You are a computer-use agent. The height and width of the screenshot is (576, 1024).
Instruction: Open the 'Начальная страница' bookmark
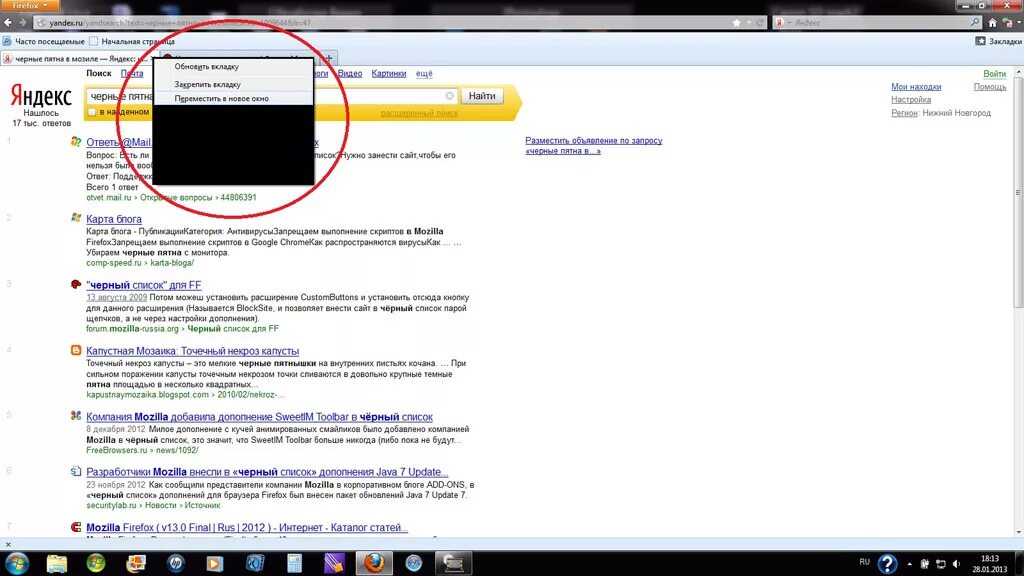pyautogui.click(x=132, y=41)
